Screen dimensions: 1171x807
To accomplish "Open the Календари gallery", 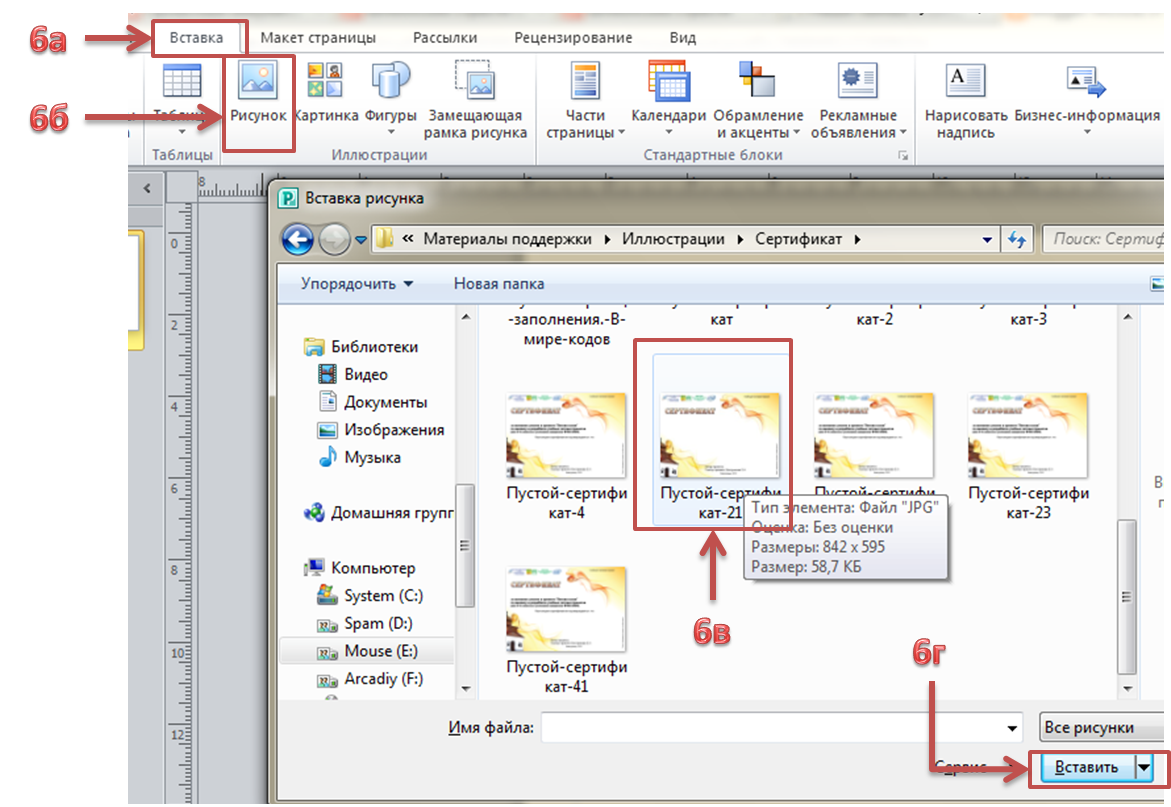I will 668,97.
